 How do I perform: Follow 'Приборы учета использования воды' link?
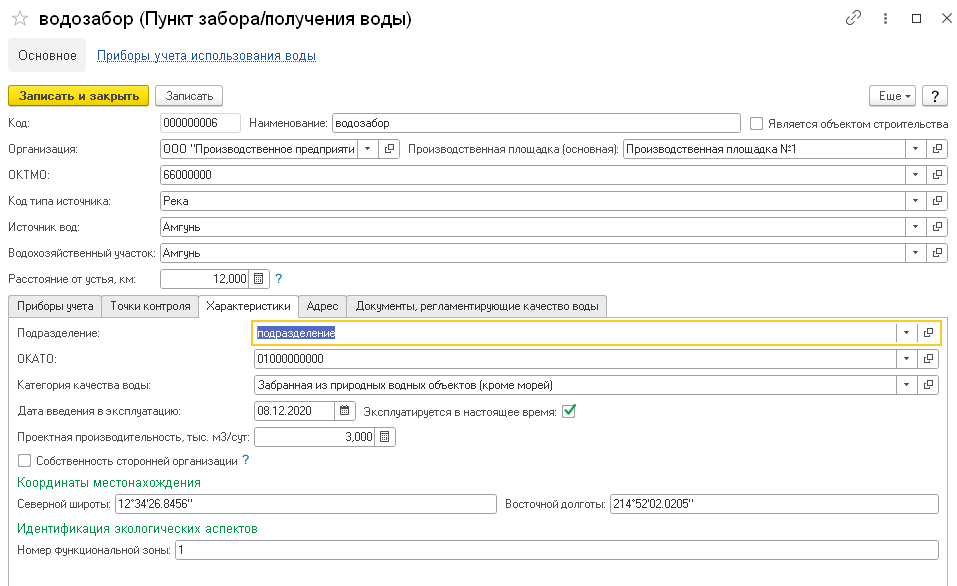tap(206, 56)
